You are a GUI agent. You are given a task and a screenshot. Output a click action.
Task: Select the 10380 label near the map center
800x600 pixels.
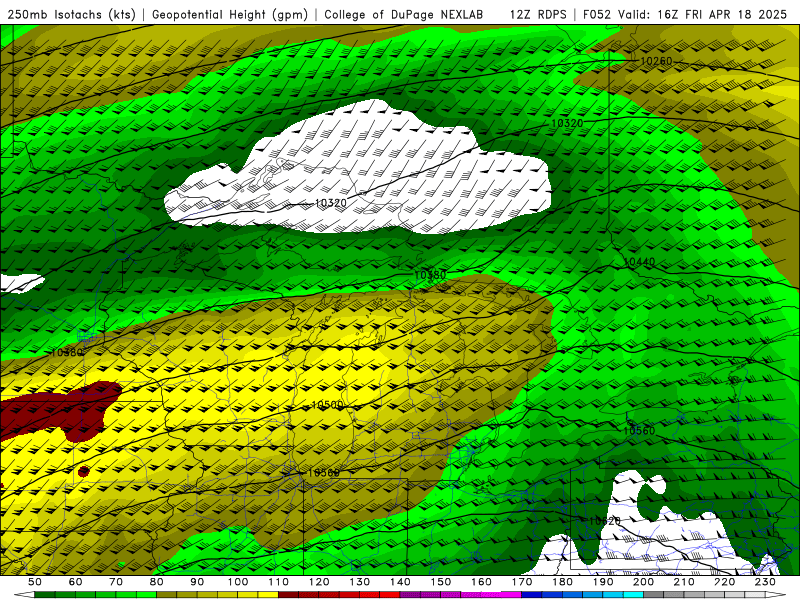click(430, 275)
